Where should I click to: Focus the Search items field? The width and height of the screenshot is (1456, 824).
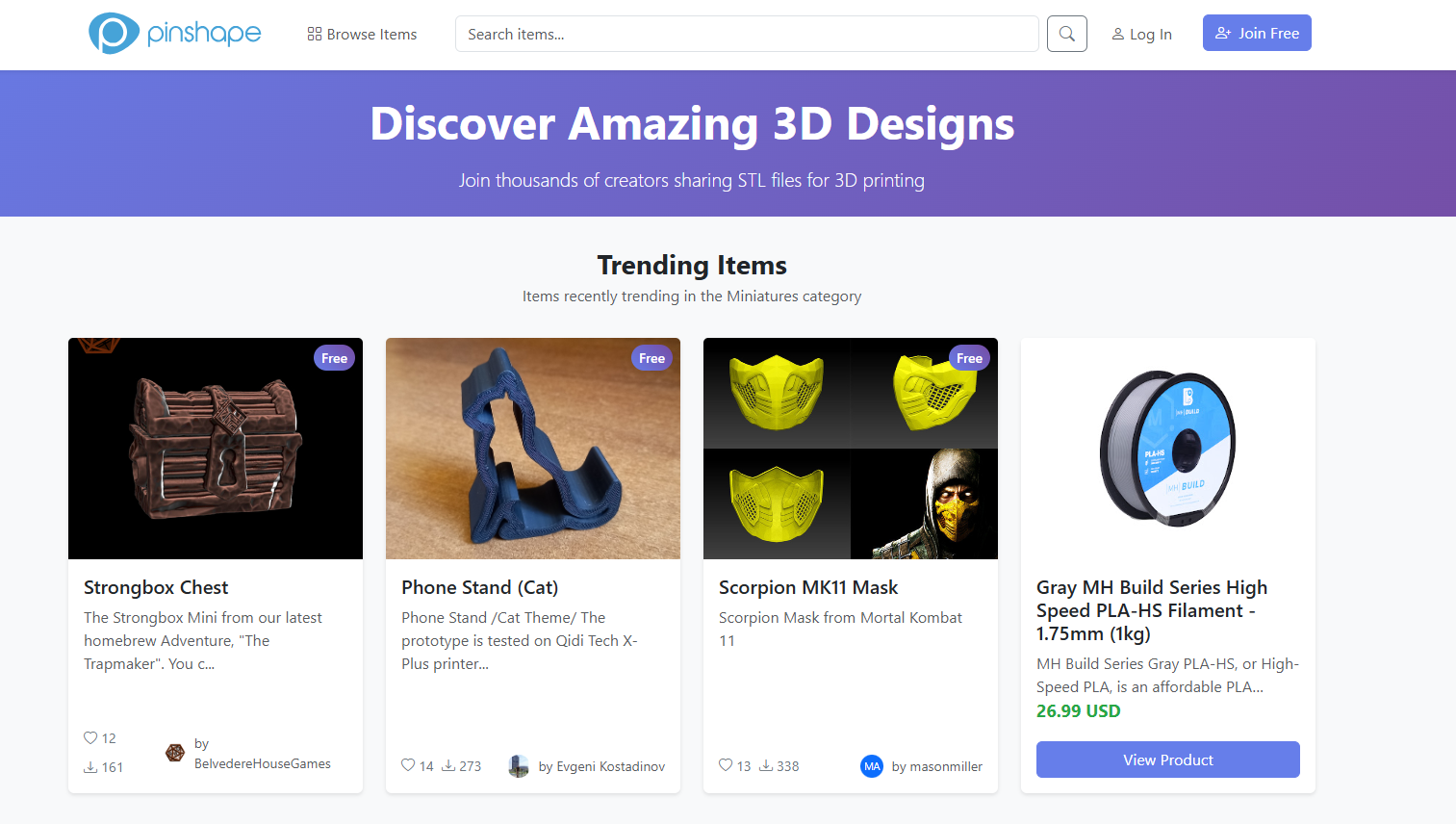pos(746,34)
